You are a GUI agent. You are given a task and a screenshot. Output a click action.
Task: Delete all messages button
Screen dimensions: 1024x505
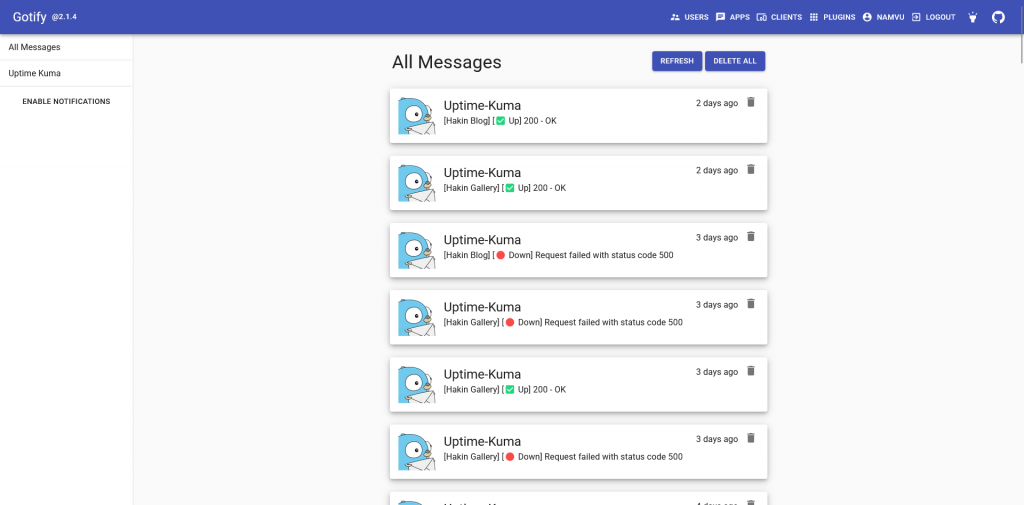tap(735, 61)
